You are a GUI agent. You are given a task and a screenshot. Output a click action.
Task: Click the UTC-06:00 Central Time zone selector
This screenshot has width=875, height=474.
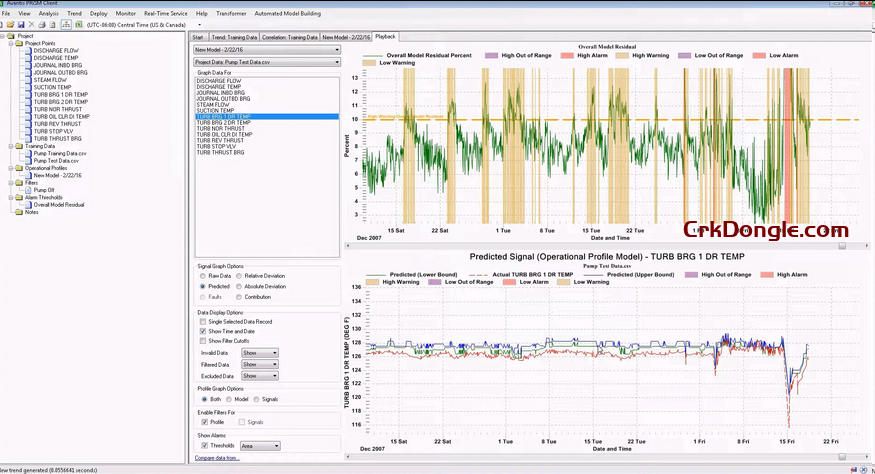(135, 24)
